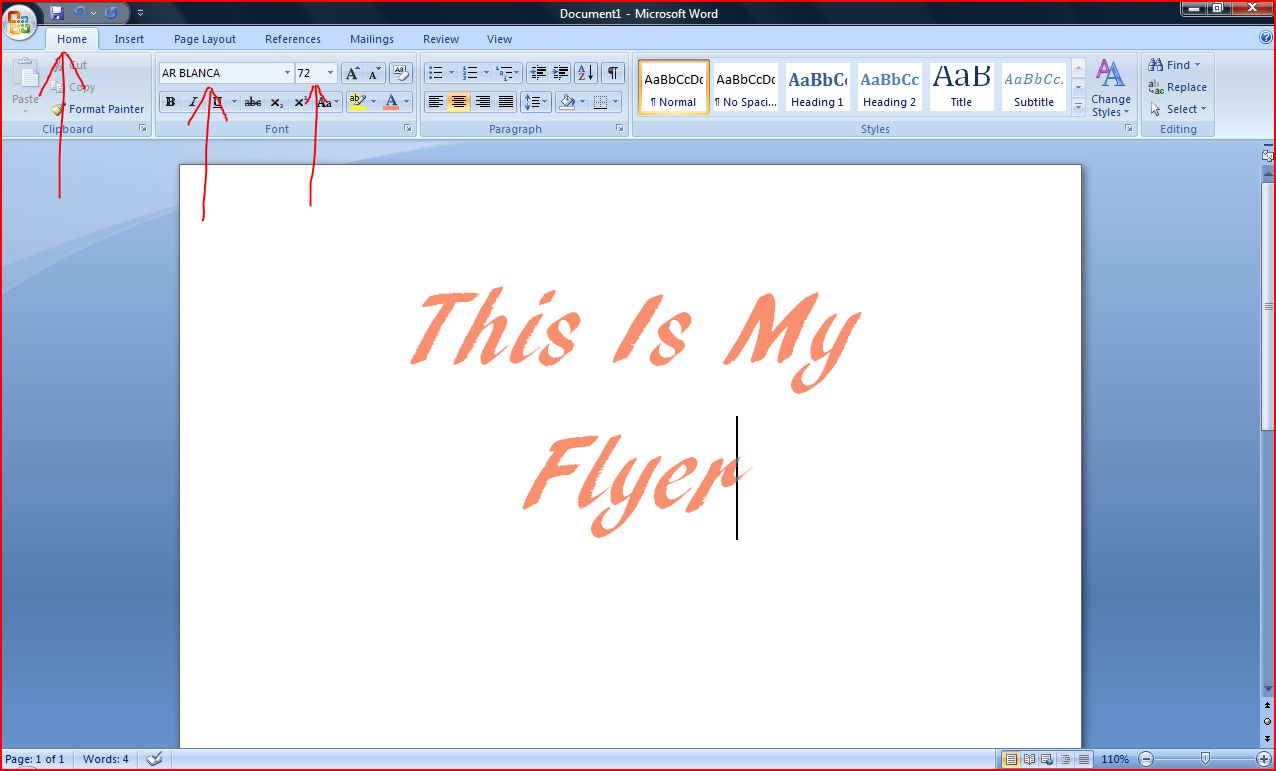Apply strikethrough formatting
The width and height of the screenshot is (1276, 771).
(252, 101)
